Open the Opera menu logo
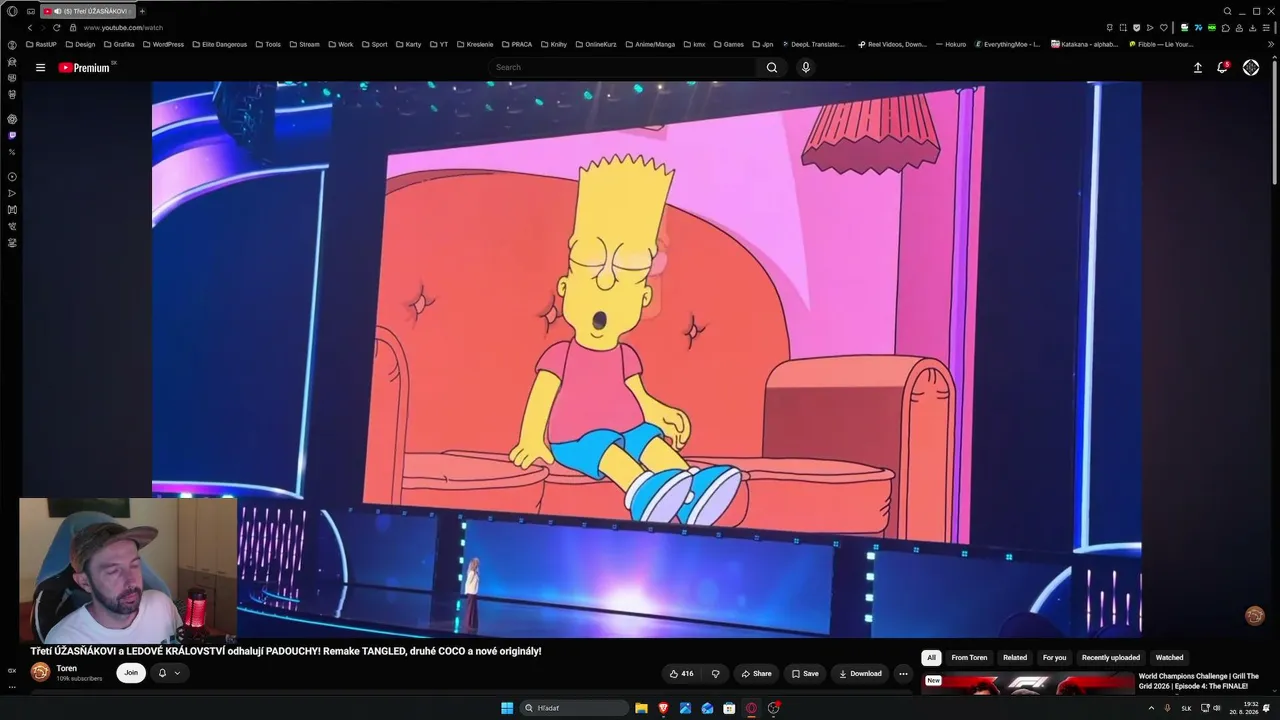Screen dimensions: 1280x720 pyautogui.click(x=12, y=11)
